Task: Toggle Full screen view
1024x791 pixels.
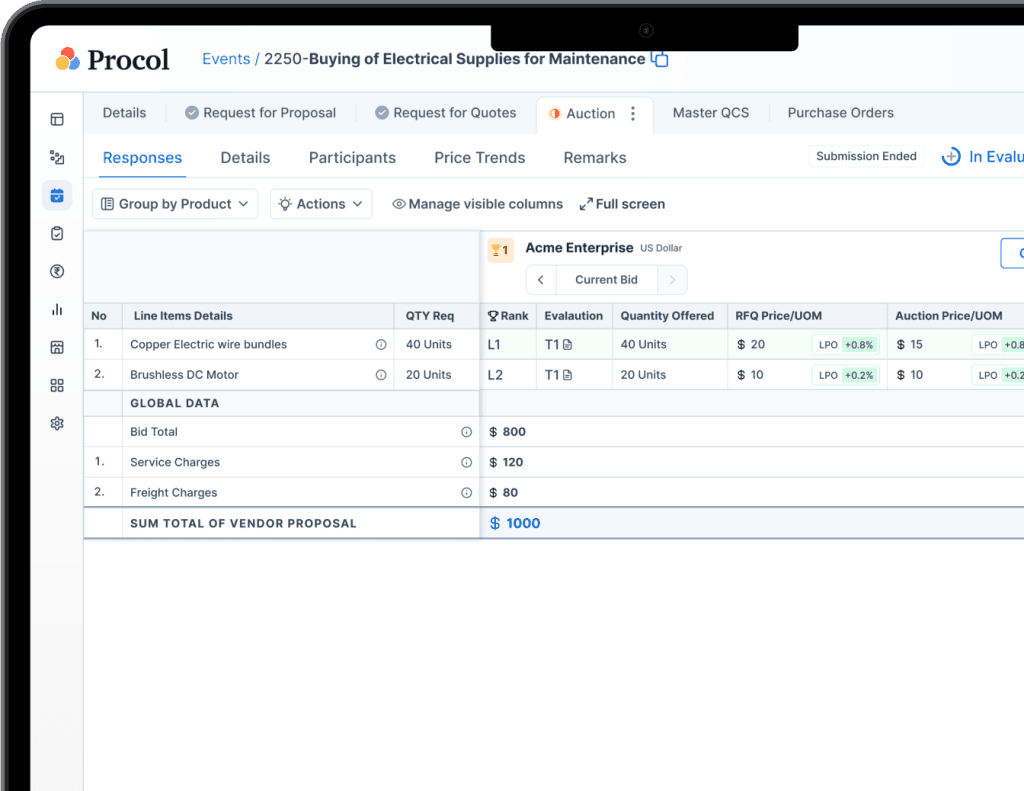Action: (621, 204)
